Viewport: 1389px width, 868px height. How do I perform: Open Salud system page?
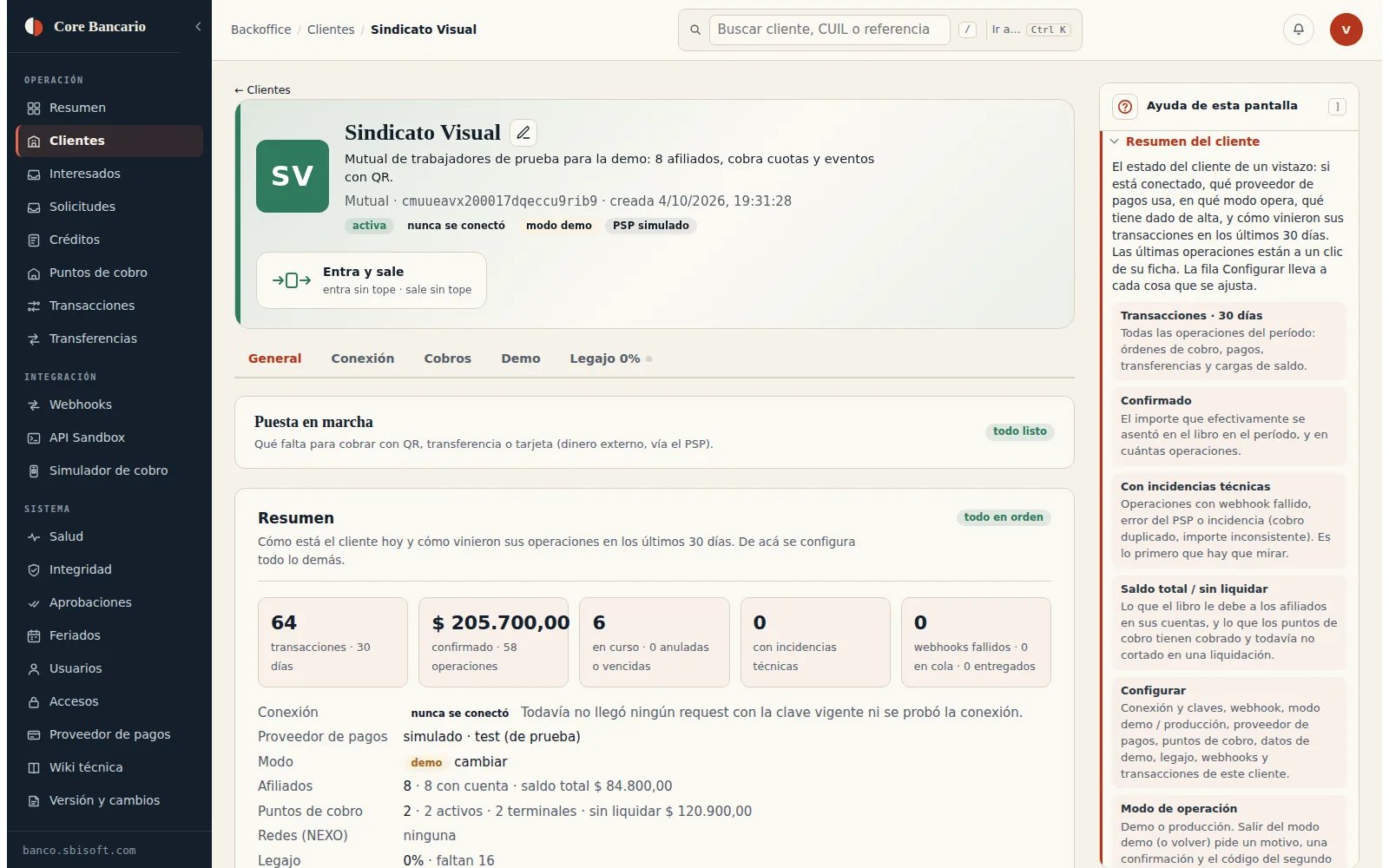tap(109, 536)
